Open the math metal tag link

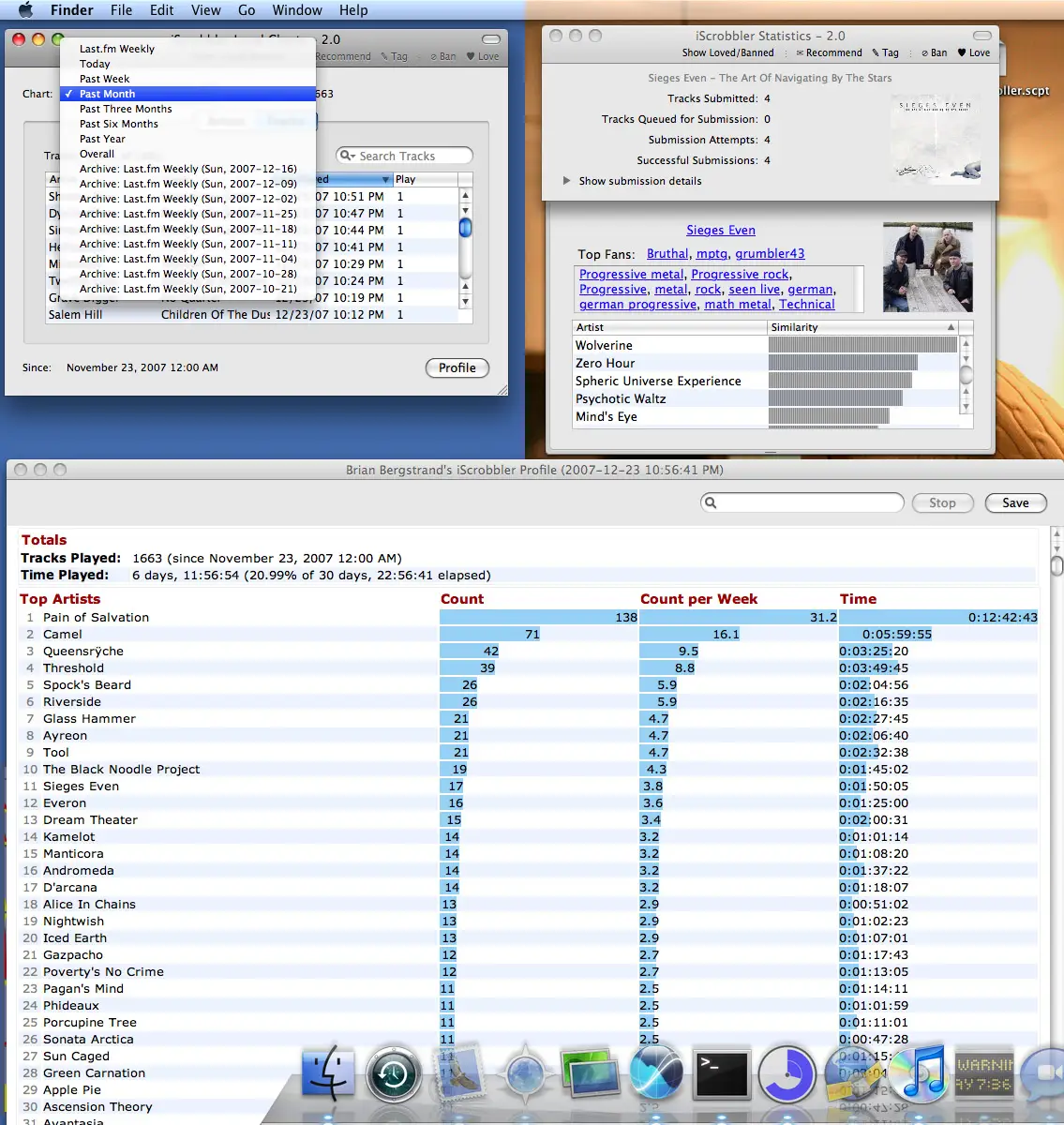[x=738, y=304]
